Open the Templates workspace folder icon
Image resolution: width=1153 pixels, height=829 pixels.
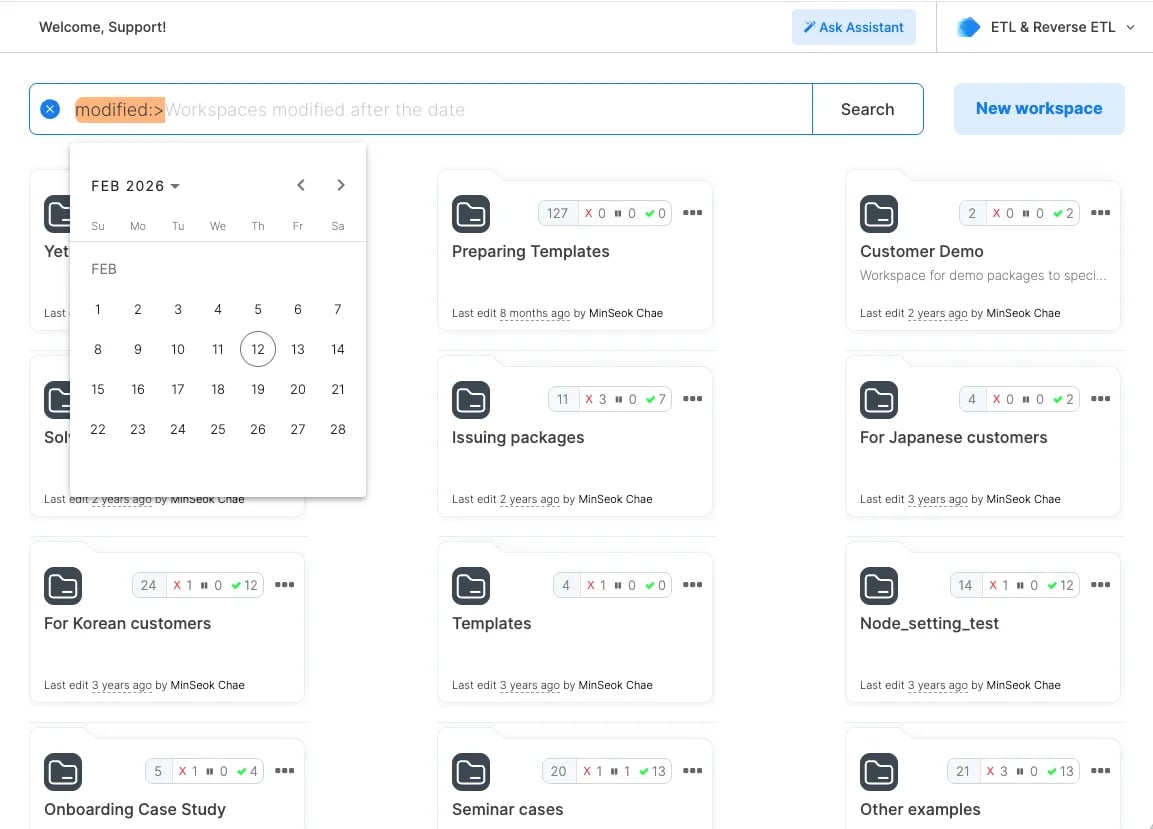click(x=471, y=586)
